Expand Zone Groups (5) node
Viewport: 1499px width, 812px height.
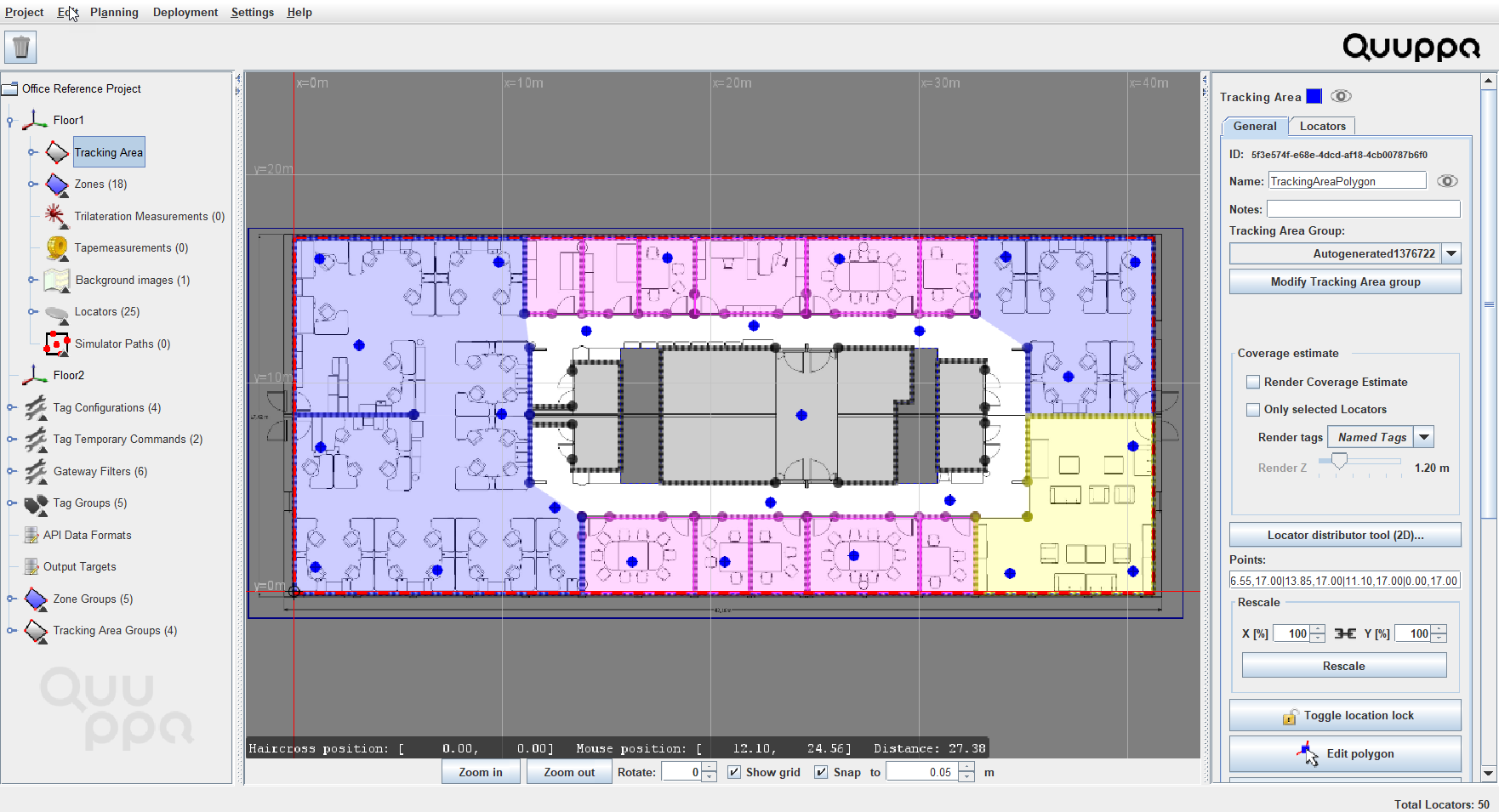point(11,599)
